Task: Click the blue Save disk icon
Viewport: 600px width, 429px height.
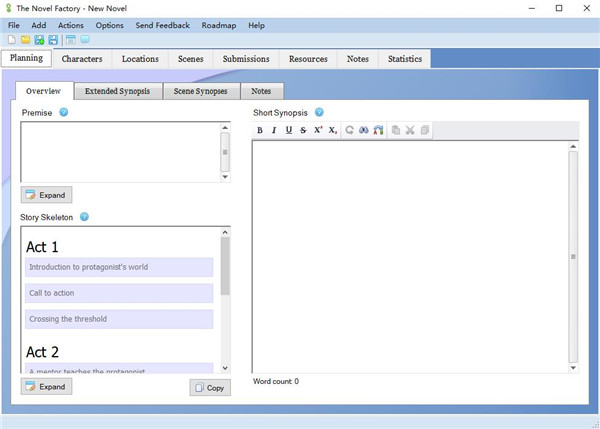Action: [52, 40]
